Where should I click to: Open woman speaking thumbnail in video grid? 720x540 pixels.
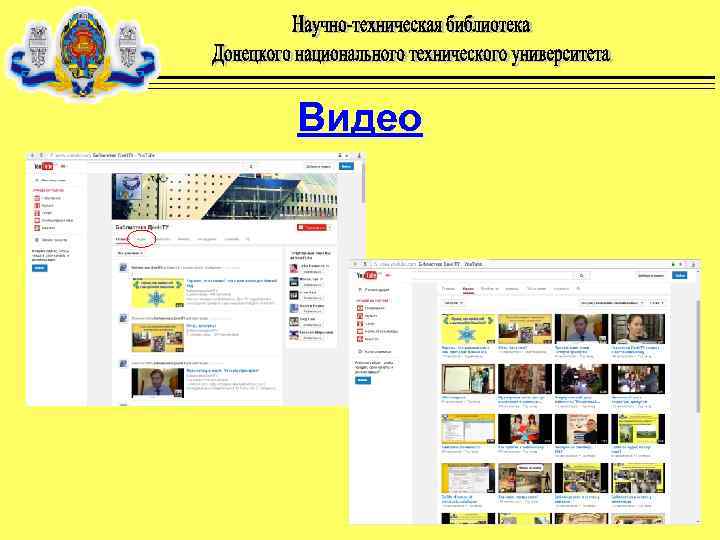[x=638, y=329]
